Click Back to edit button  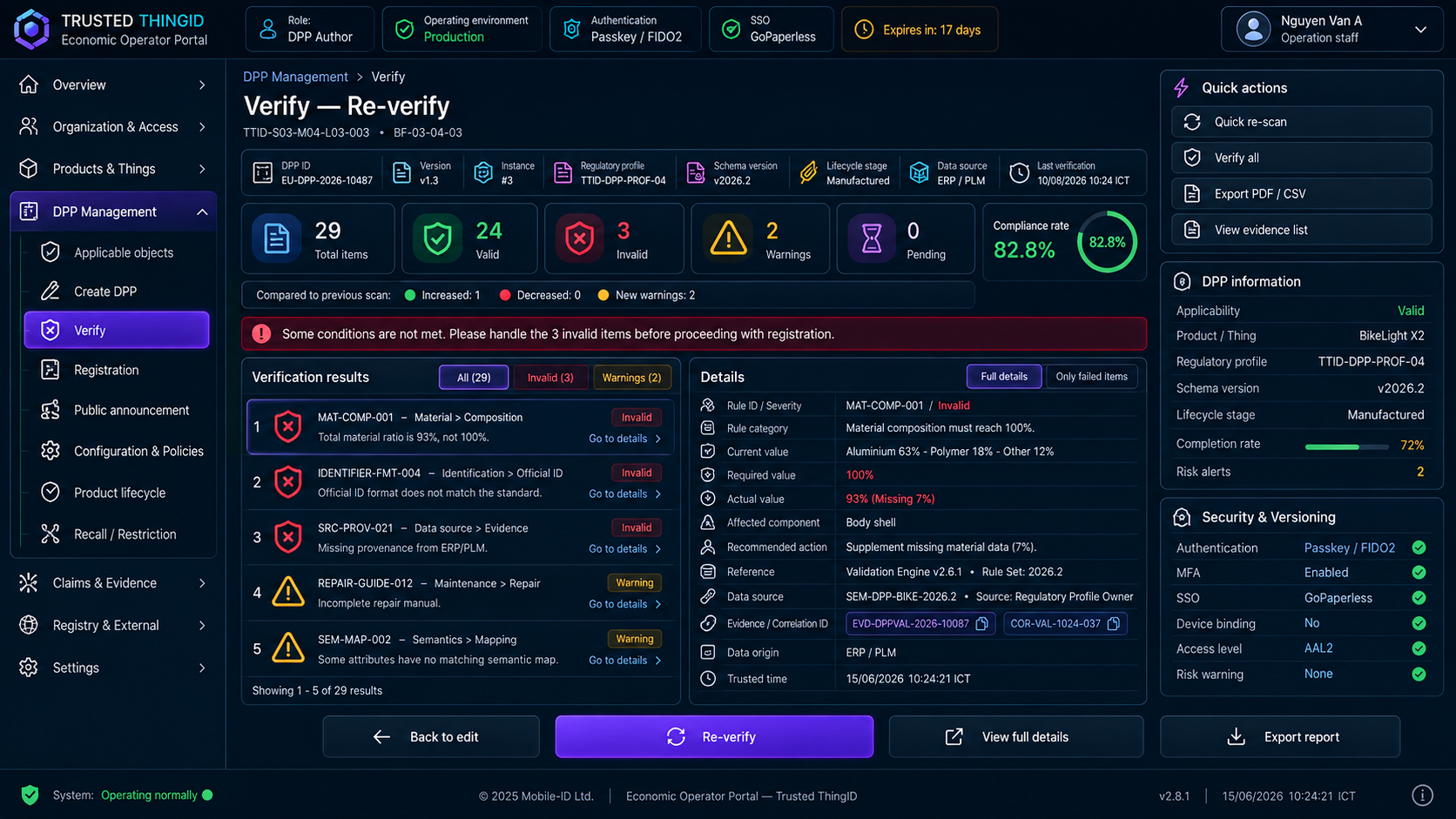[x=431, y=737]
